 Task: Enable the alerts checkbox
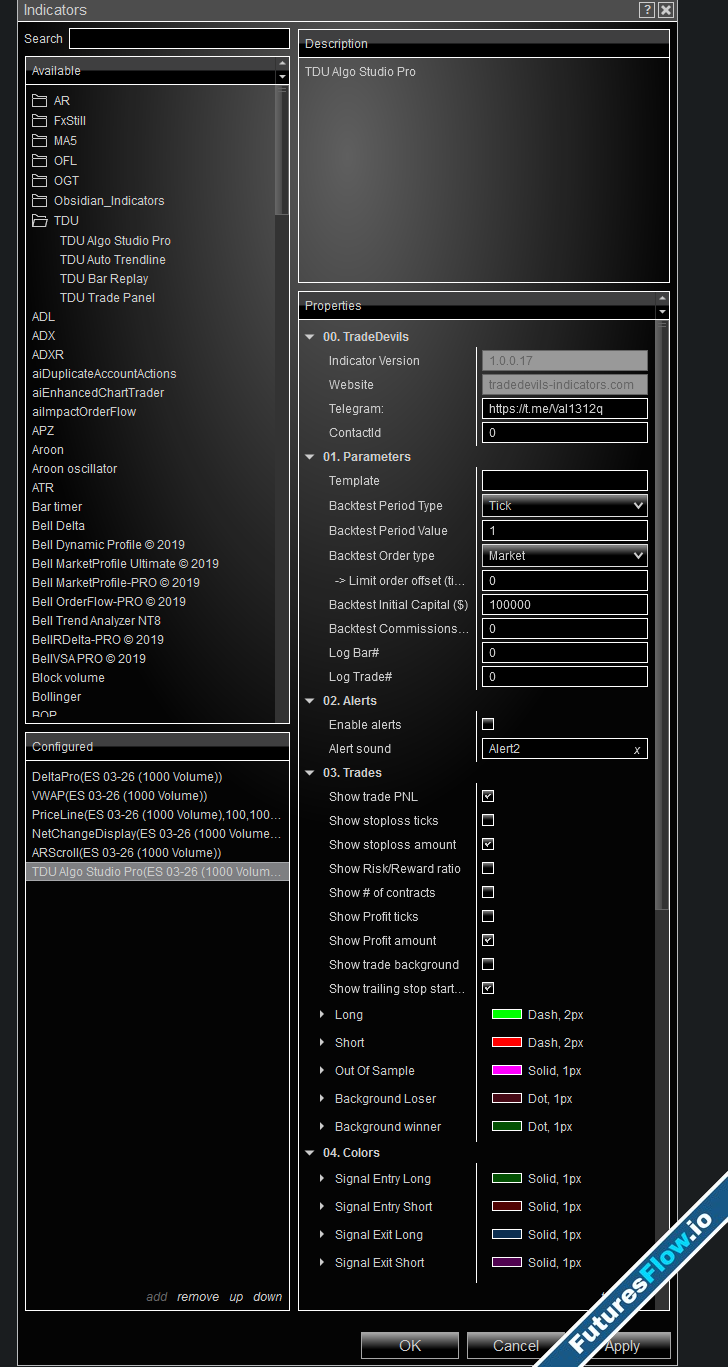[x=488, y=725]
